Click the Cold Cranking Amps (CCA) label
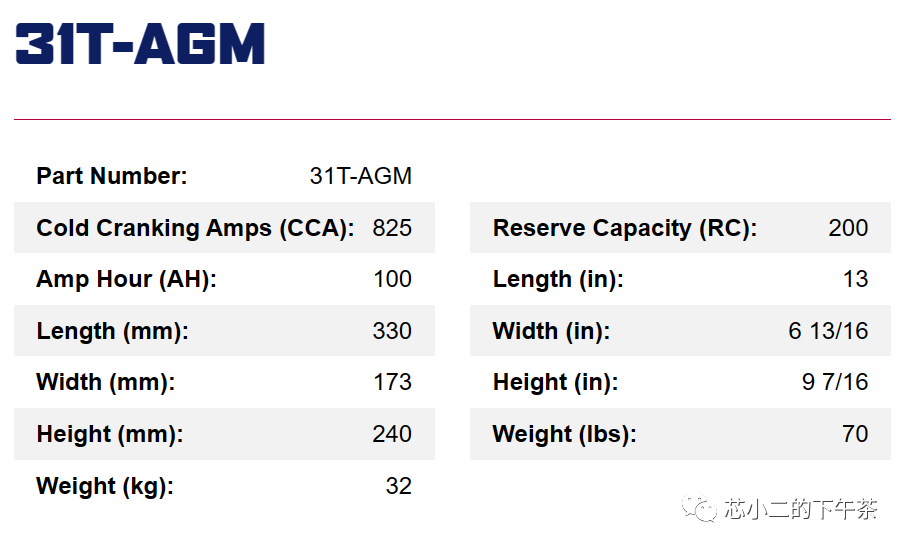 point(195,228)
